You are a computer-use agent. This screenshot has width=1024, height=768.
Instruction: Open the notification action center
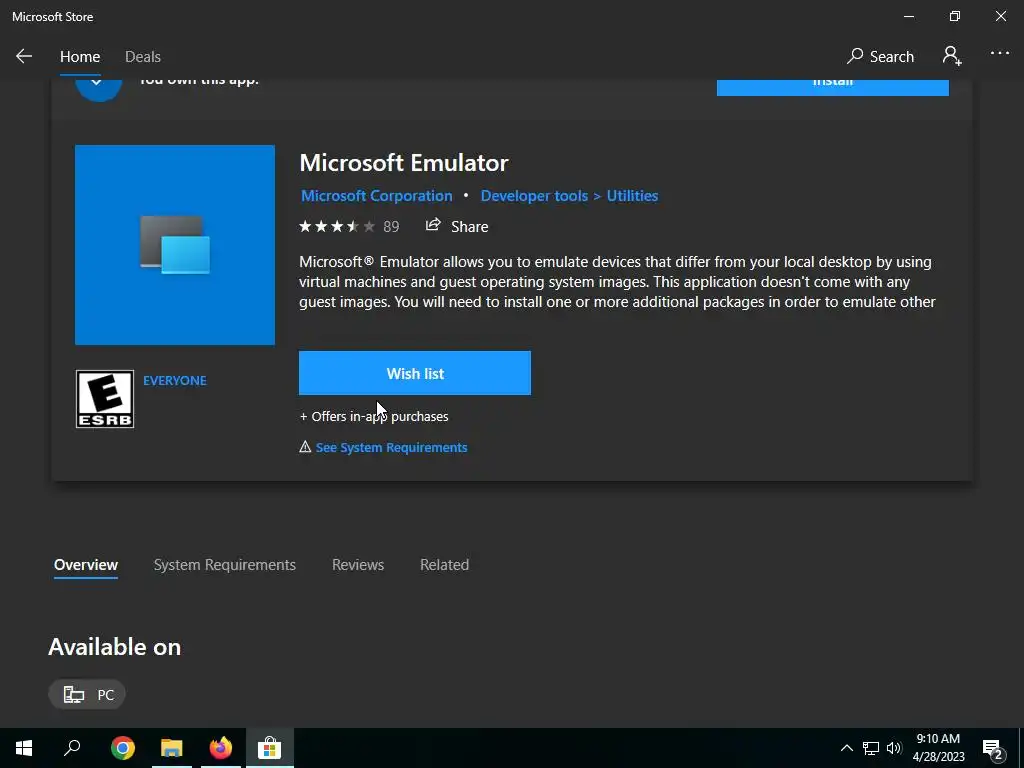993,748
